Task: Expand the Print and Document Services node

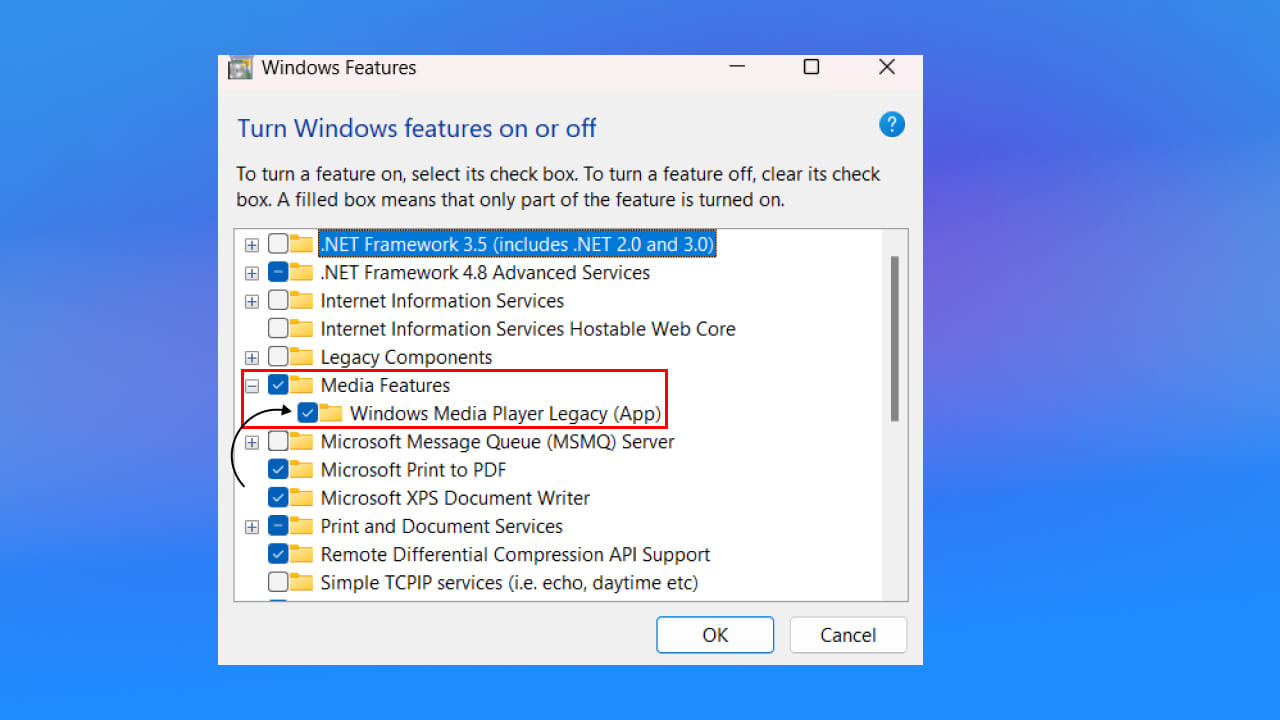Action: (252, 527)
